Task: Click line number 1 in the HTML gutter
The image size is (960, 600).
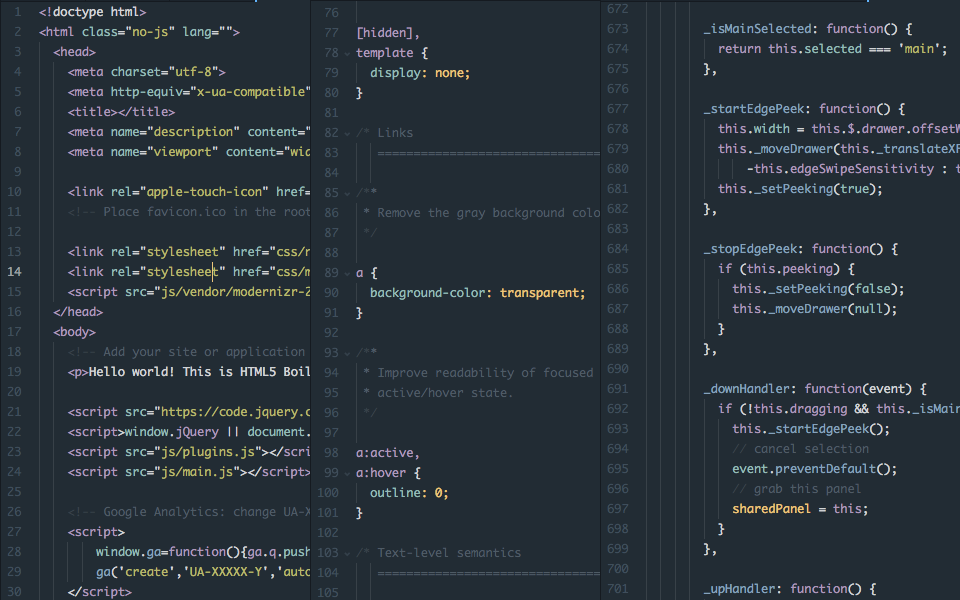Action: tap(18, 12)
